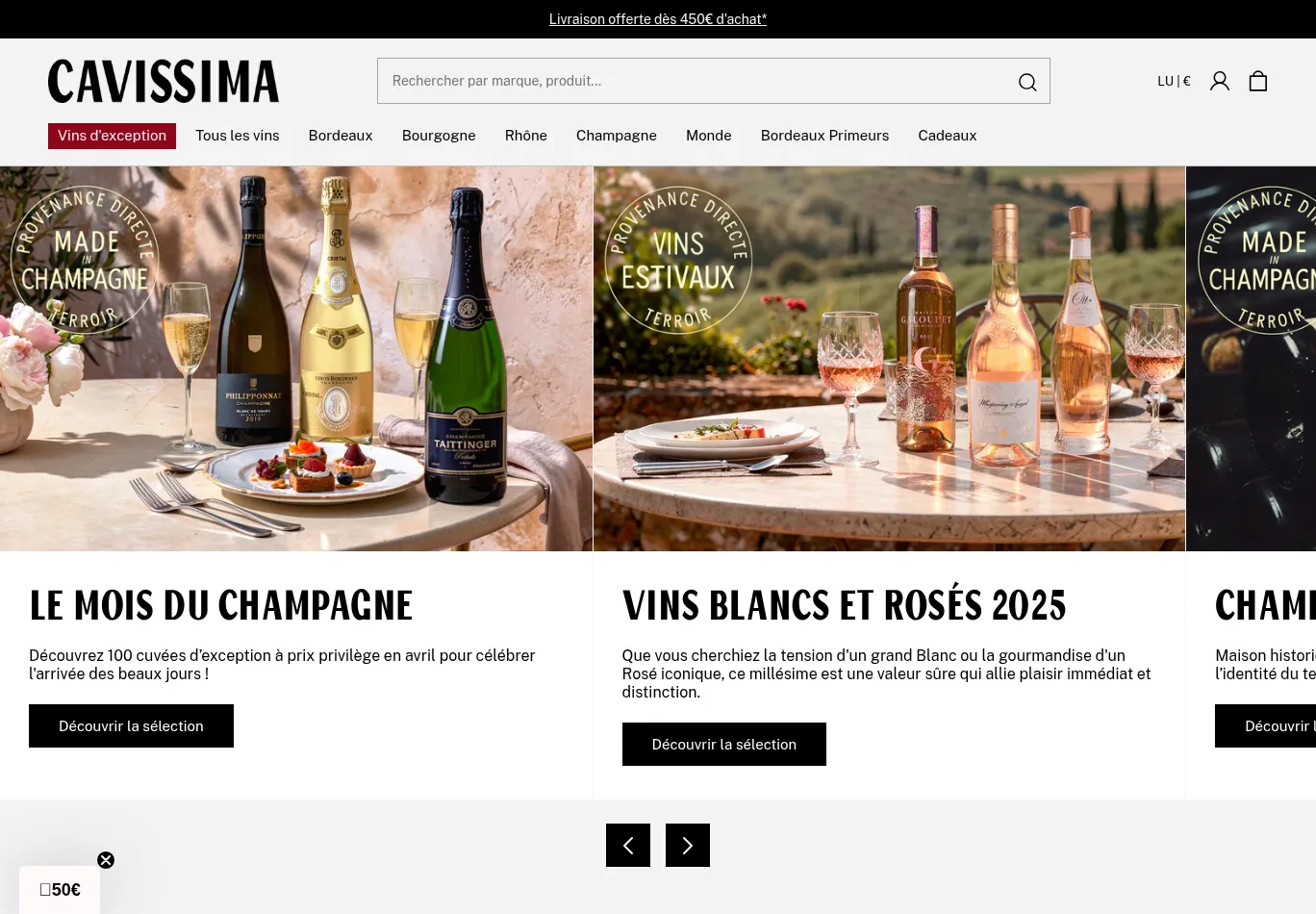1316x914 pixels.
Task: Click Livraison offerte dès 450€ link
Action: [x=658, y=19]
